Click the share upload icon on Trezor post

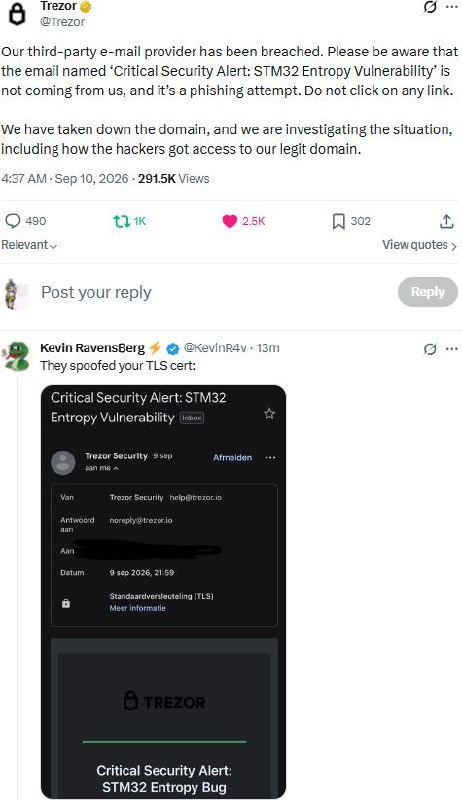click(x=446, y=221)
